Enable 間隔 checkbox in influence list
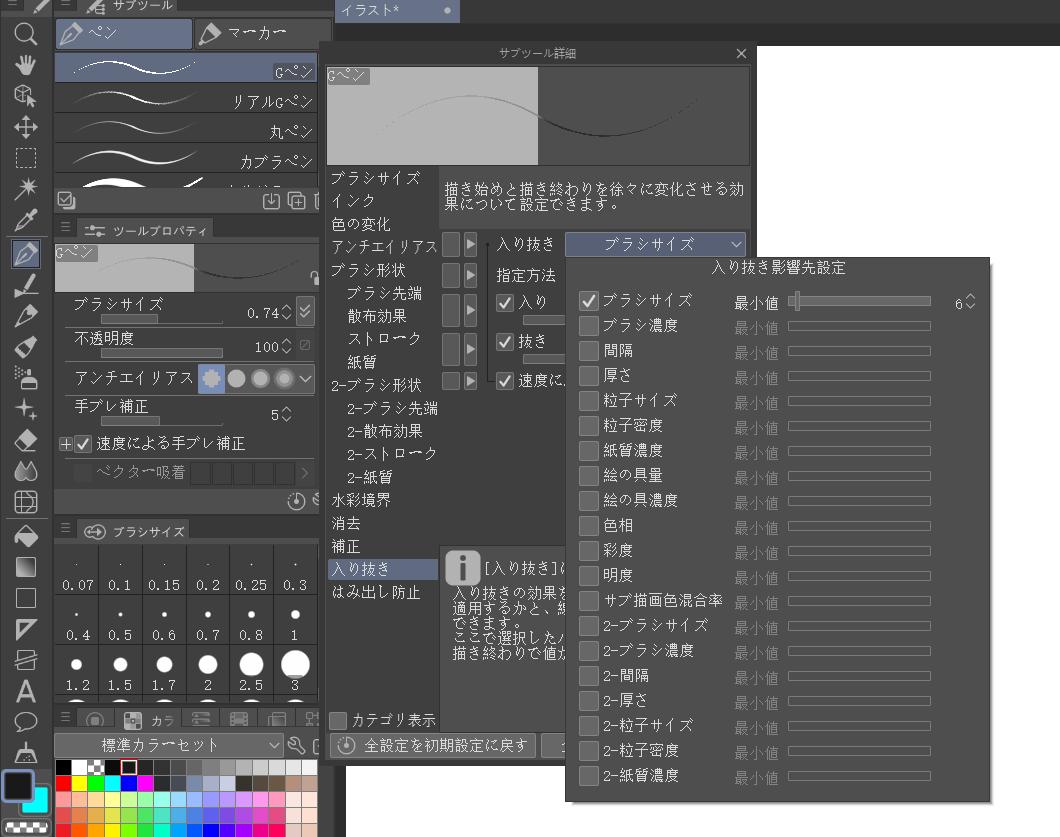This screenshot has height=837, width=1060. [589, 350]
